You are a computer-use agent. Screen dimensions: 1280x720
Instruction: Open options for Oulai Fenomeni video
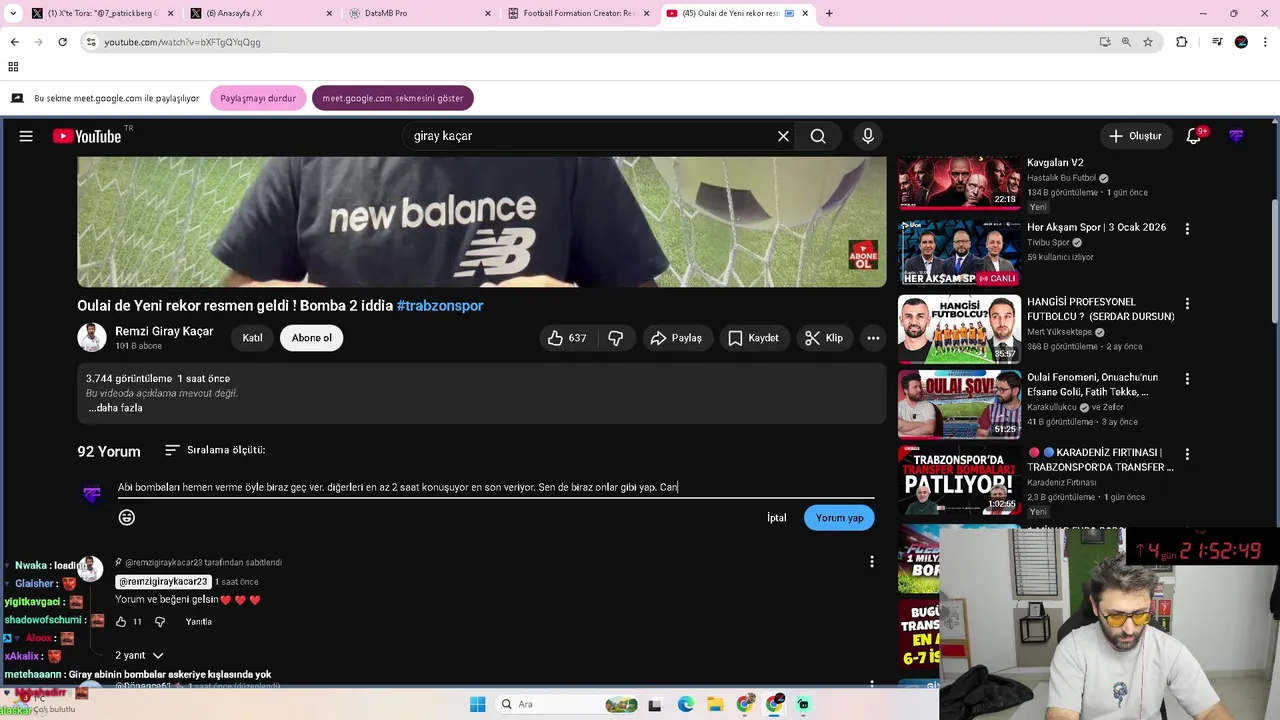pos(1187,379)
